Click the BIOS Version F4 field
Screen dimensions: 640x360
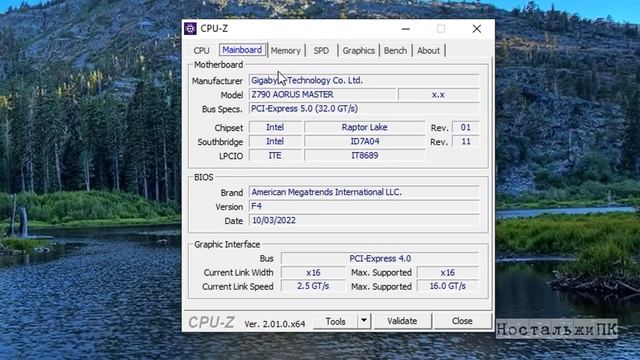pyautogui.click(x=364, y=207)
